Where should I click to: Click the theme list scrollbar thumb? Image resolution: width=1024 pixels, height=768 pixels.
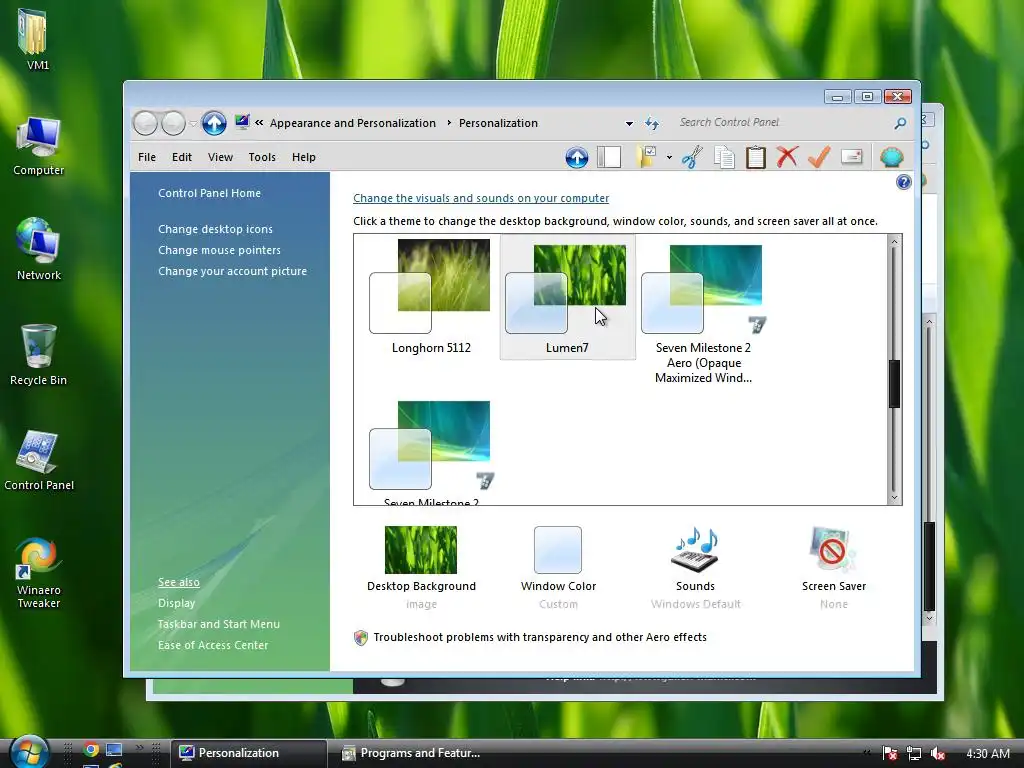tap(894, 384)
